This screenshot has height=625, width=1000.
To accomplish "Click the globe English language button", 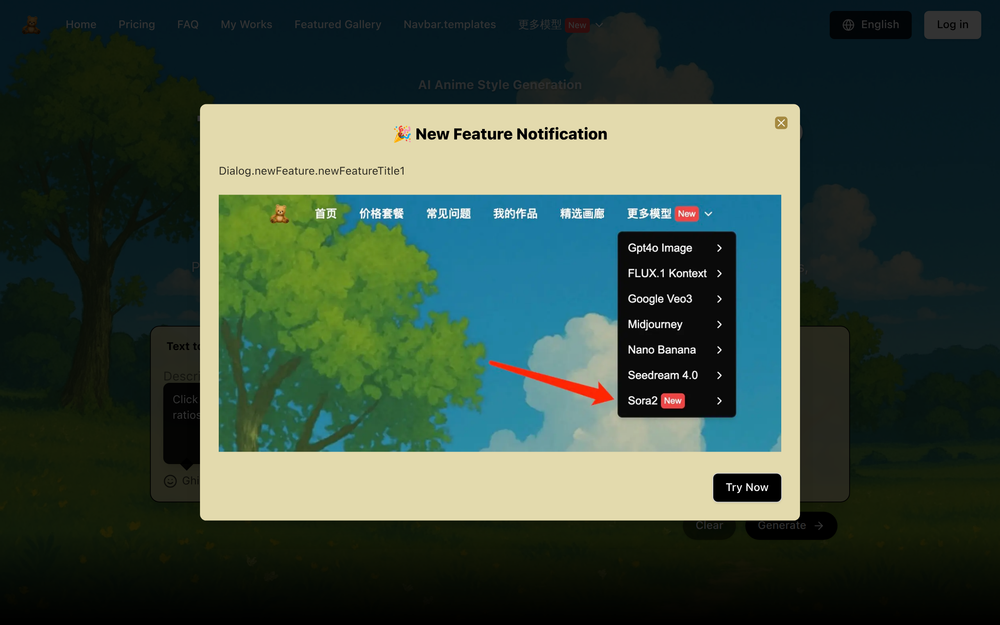I will click(x=871, y=25).
